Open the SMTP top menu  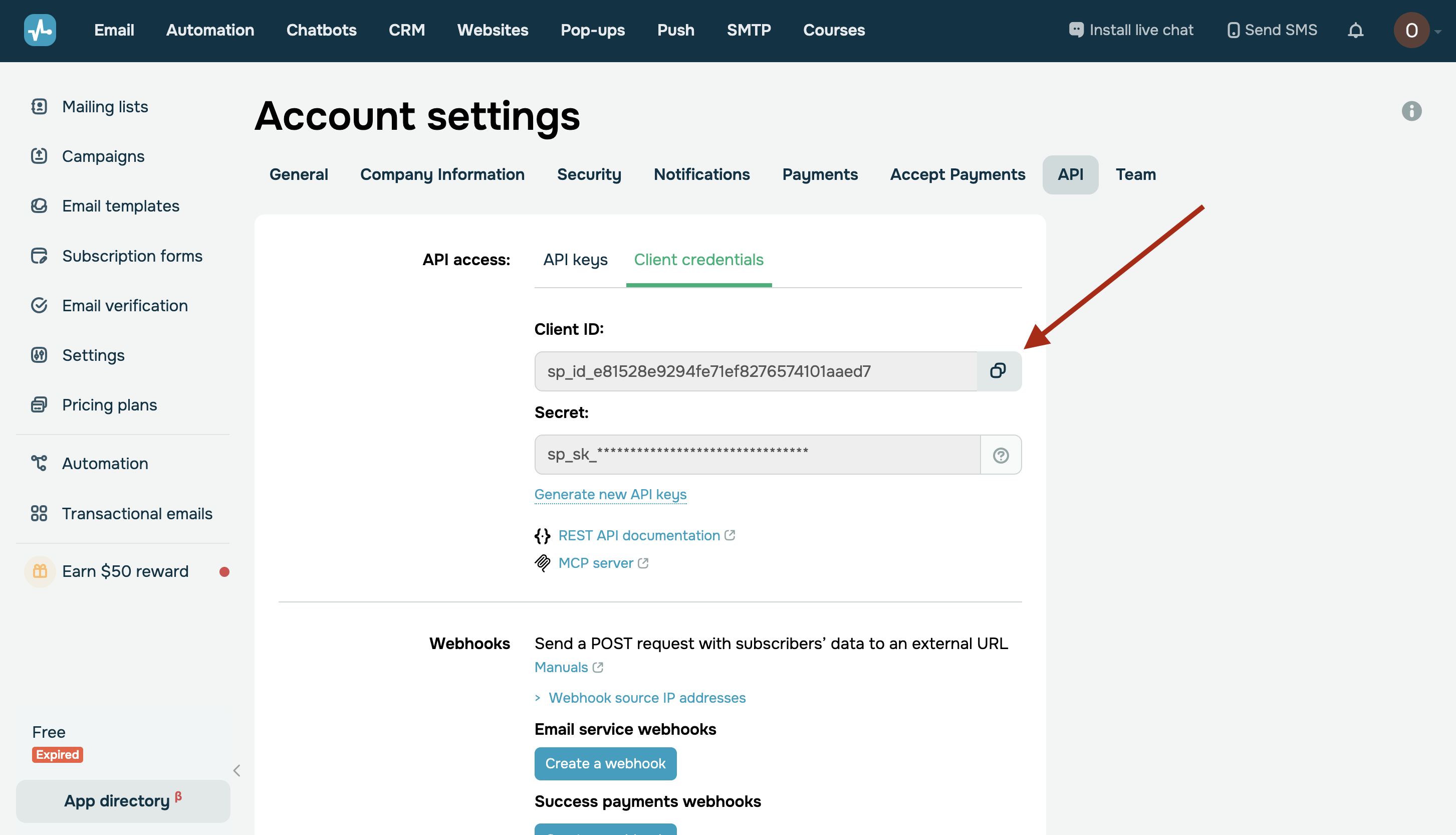[x=749, y=30]
